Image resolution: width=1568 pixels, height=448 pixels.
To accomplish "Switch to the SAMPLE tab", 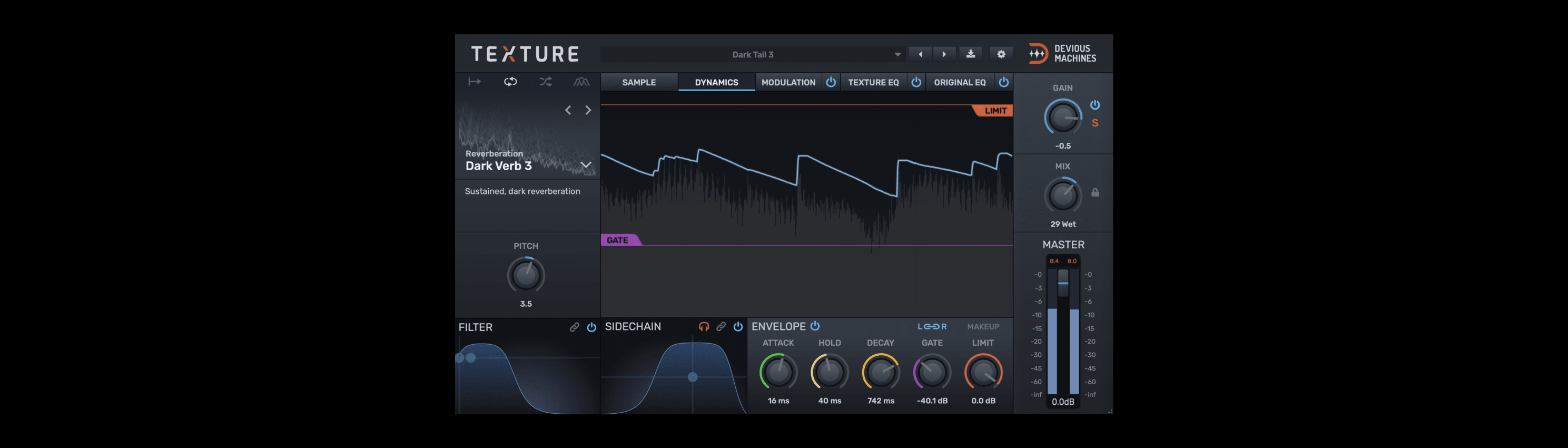I will click(638, 82).
